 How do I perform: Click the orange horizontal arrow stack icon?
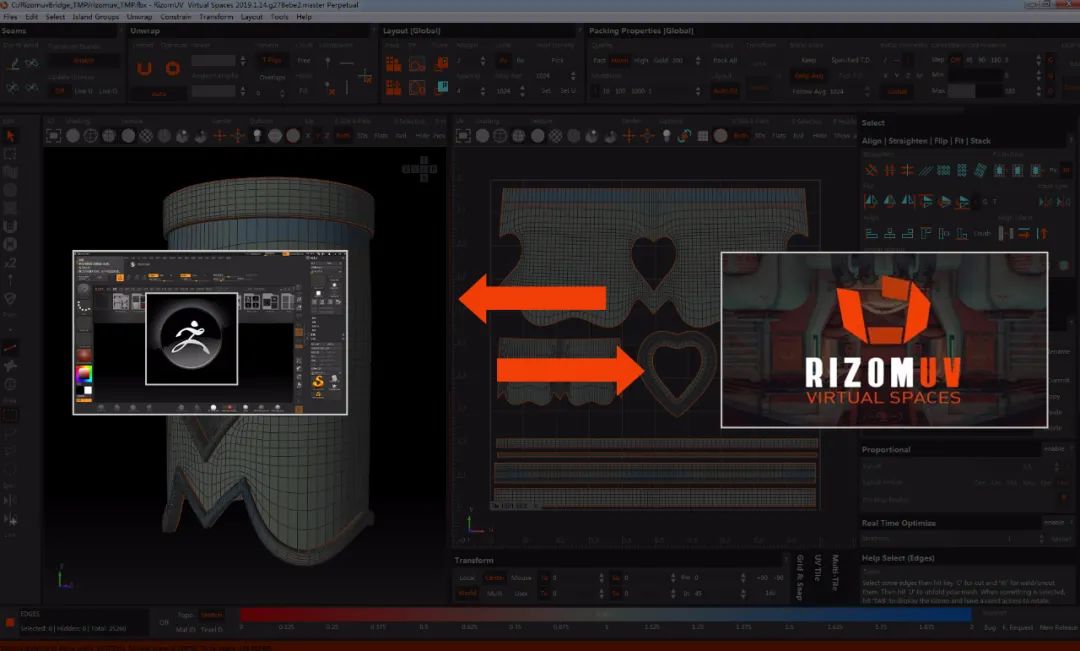click(1024, 234)
